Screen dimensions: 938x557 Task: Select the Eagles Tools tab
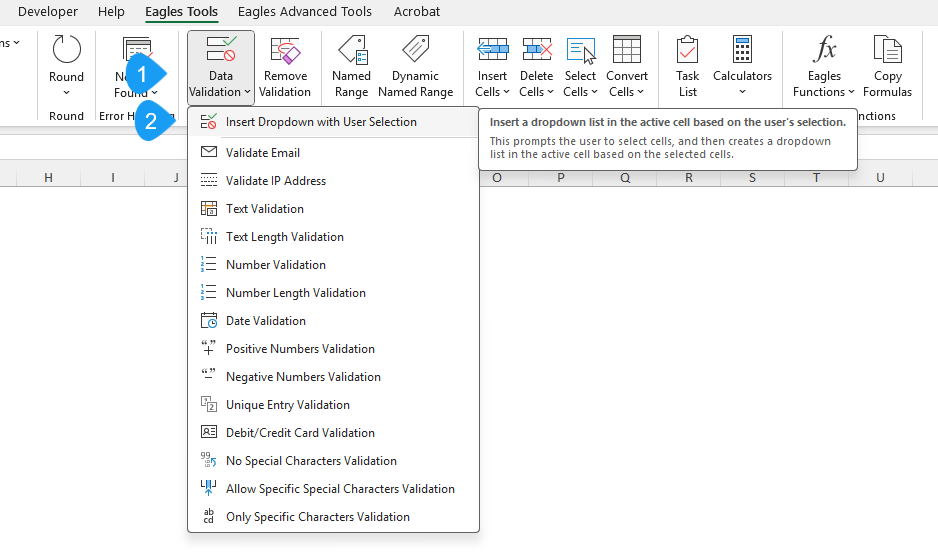click(181, 11)
